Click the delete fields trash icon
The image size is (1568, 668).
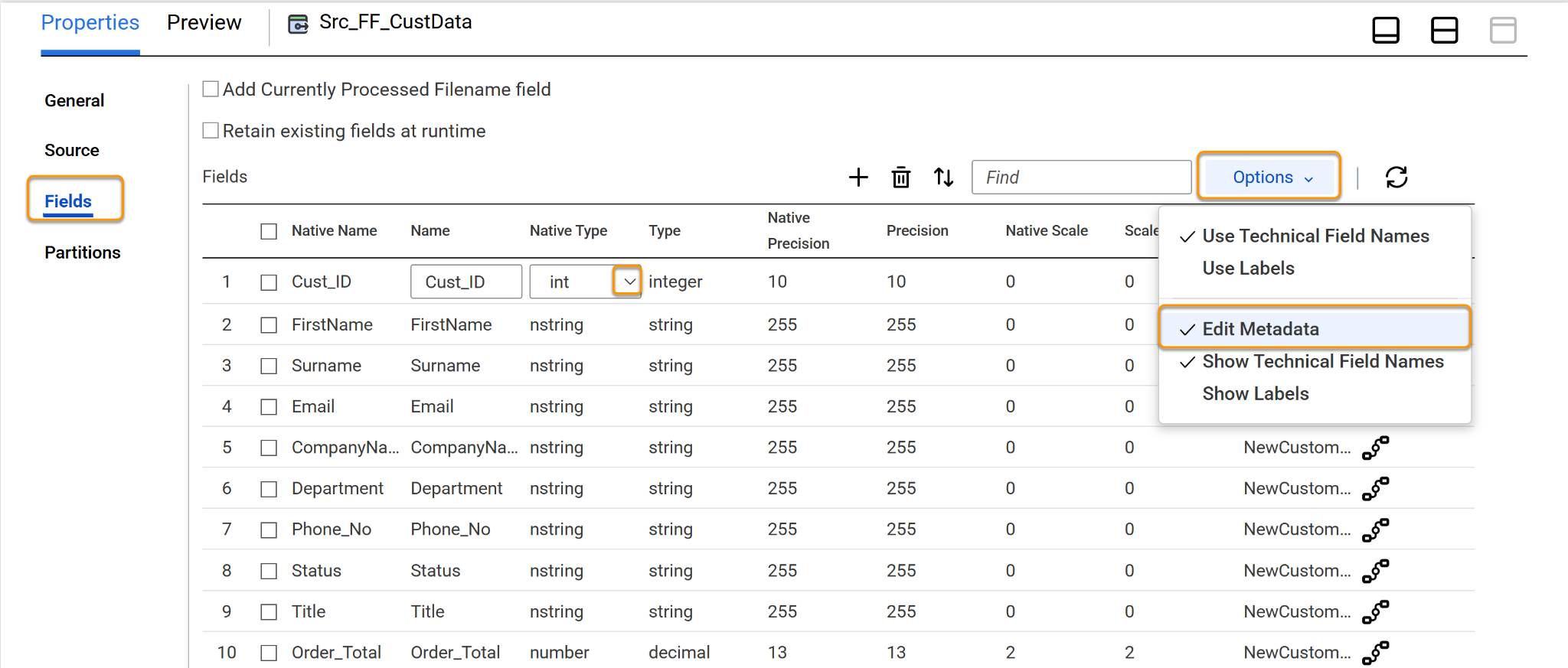click(901, 178)
